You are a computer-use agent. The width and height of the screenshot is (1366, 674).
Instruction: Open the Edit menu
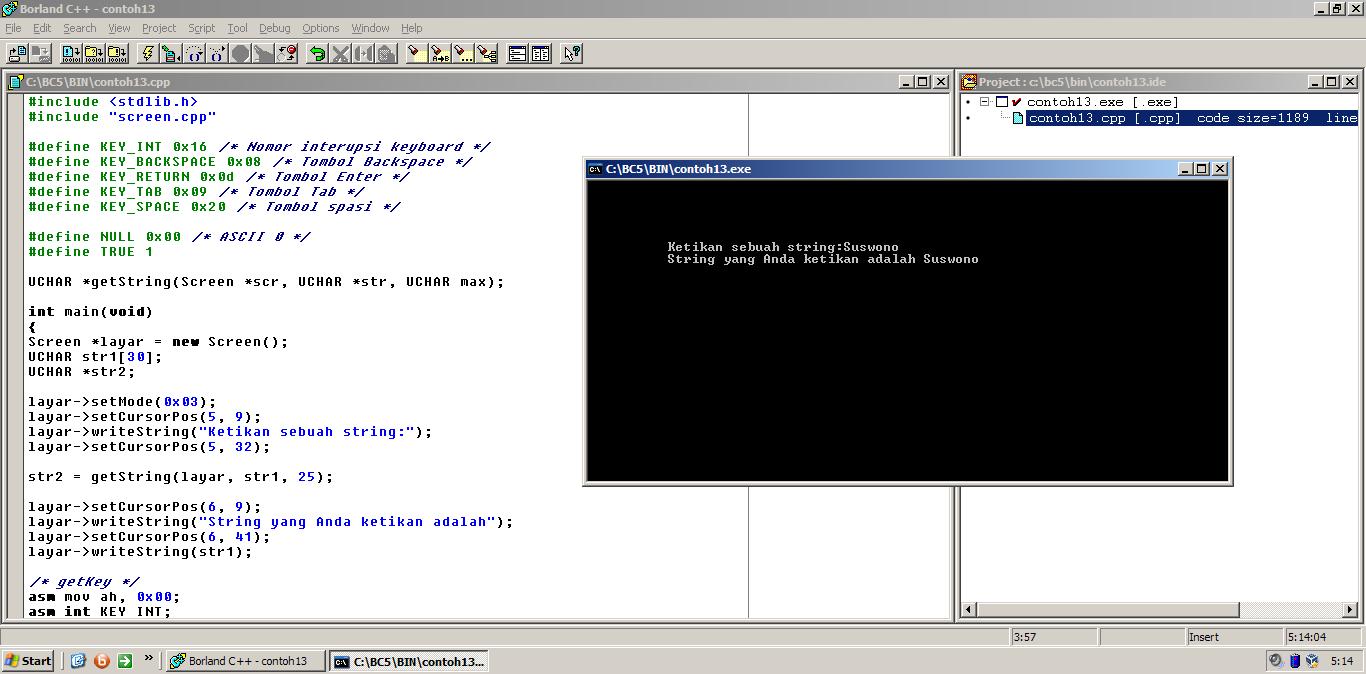(x=42, y=28)
